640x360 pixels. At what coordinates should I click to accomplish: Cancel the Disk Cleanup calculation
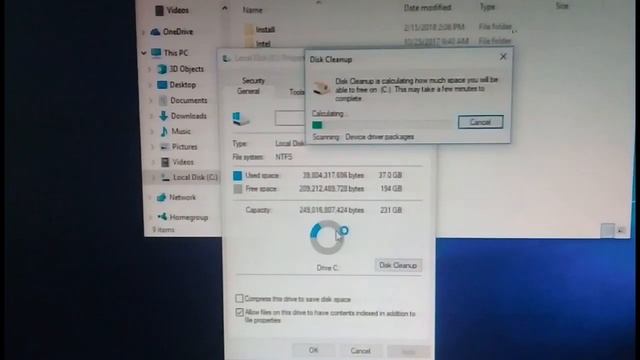click(480, 122)
